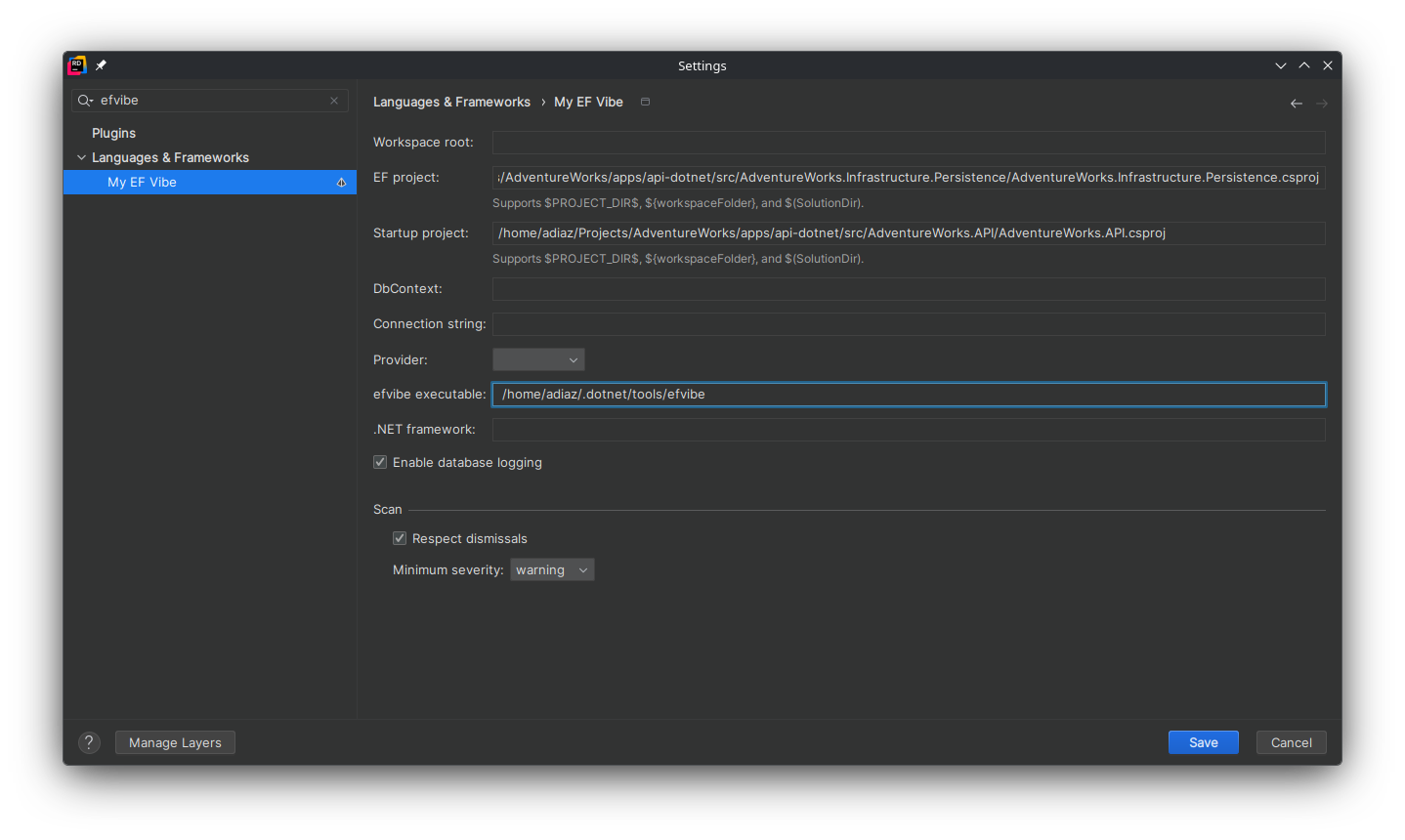Click the Provider label
This screenshot has height=840, width=1405.
point(401,359)
